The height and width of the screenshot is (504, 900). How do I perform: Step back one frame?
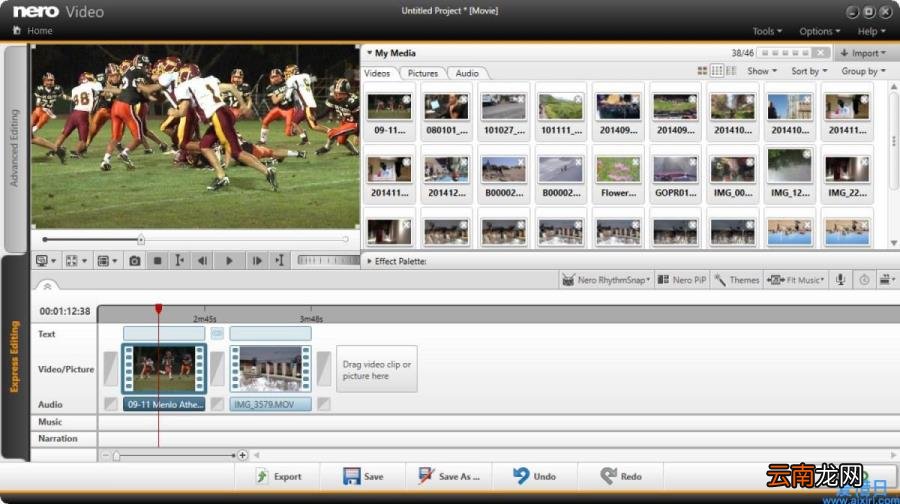click(x=202, y=261)
